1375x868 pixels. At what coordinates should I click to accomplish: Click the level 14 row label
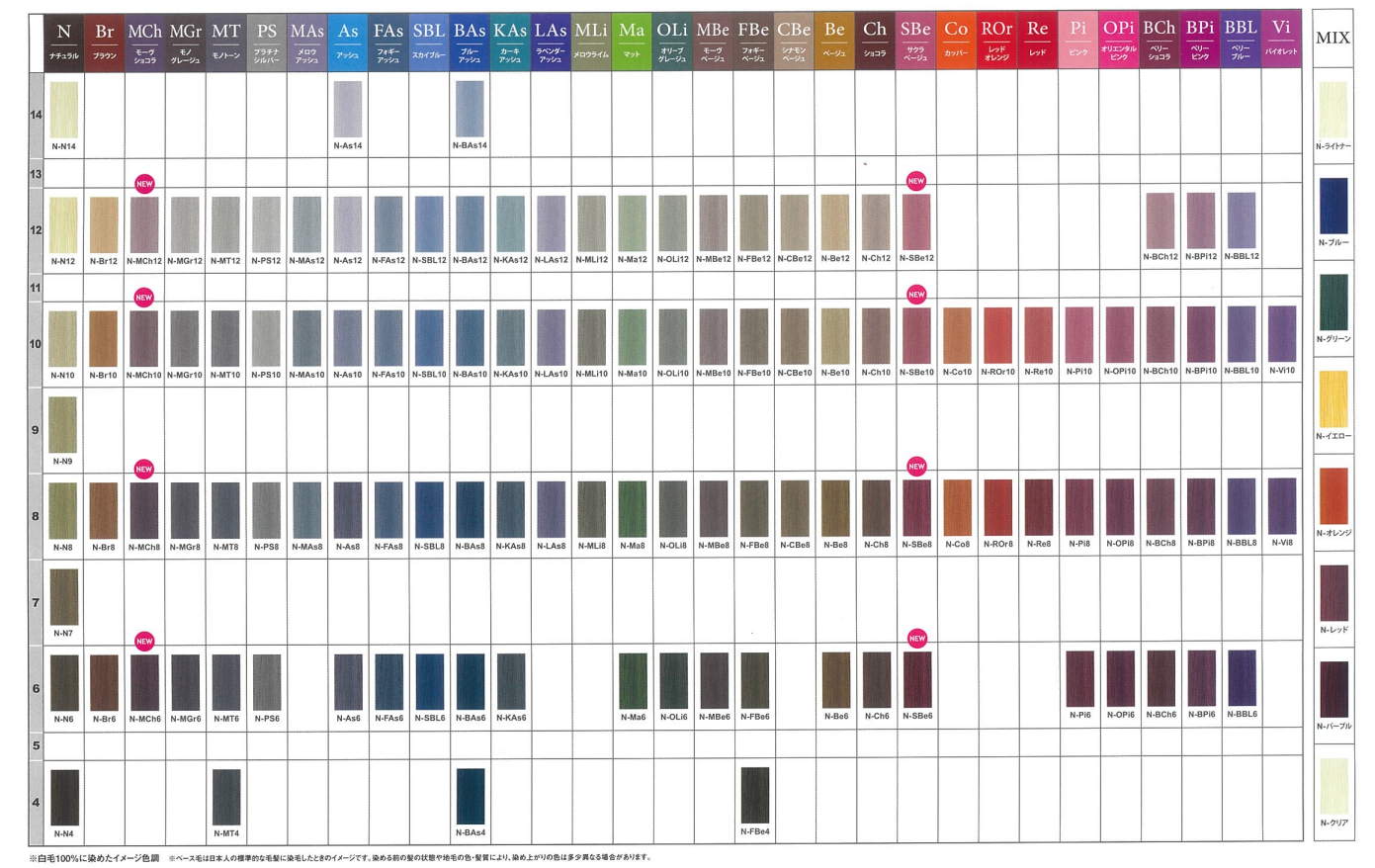(36, 115)
